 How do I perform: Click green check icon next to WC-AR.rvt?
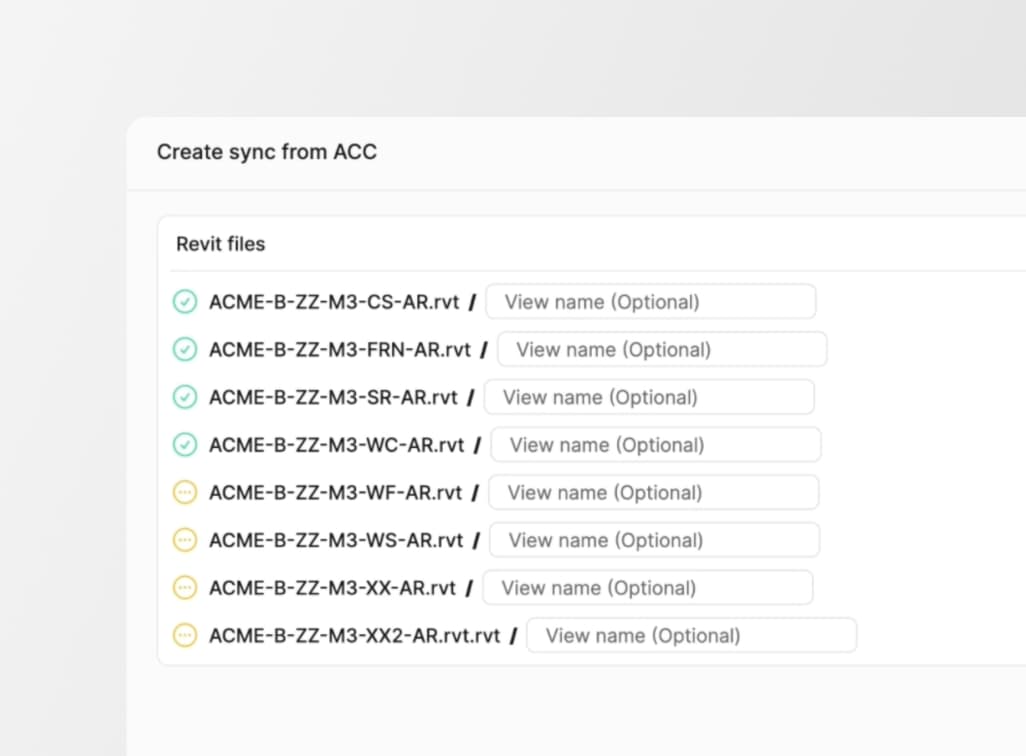point(185,445)
